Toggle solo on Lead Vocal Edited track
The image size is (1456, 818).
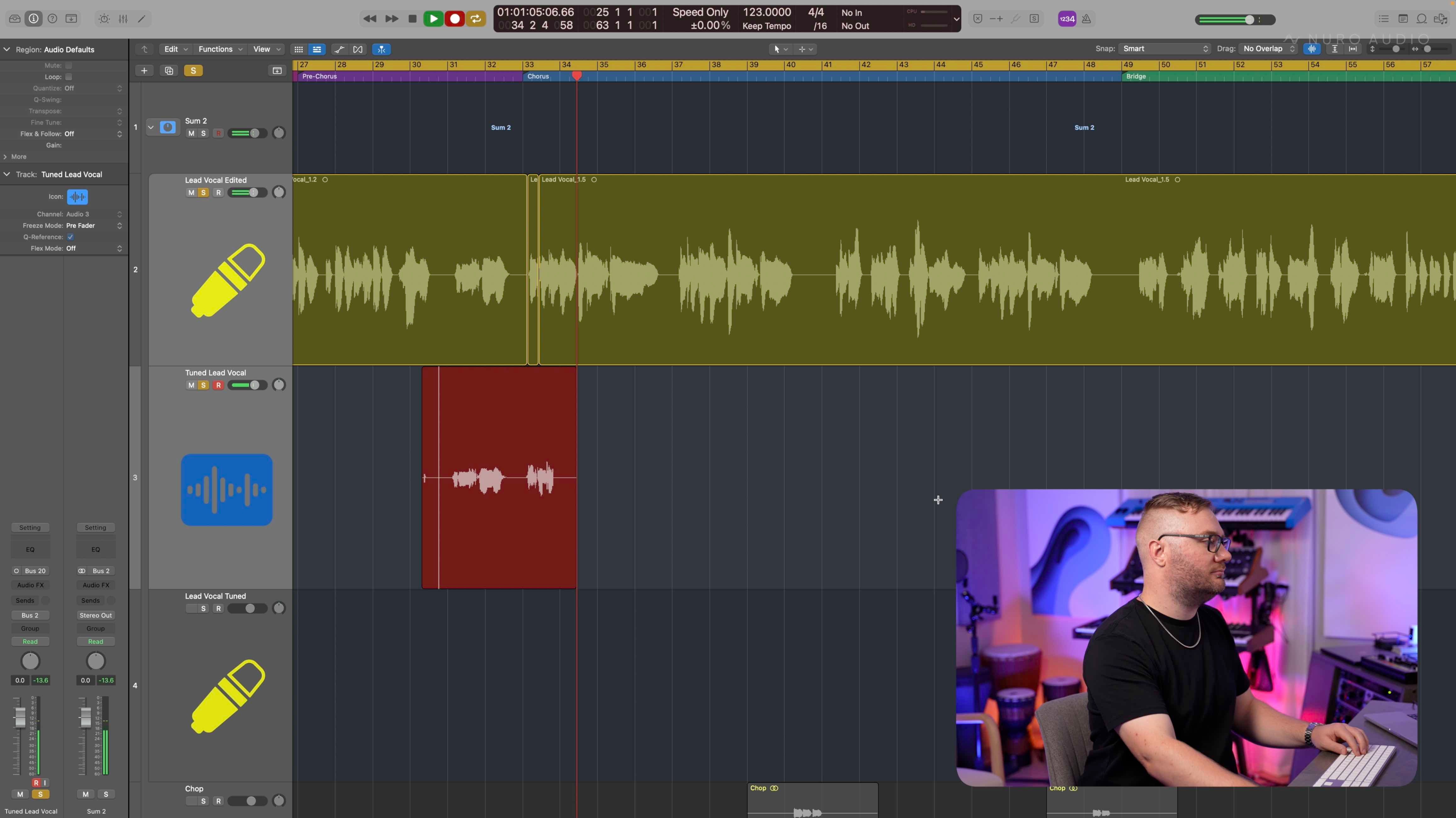(203, 193)
